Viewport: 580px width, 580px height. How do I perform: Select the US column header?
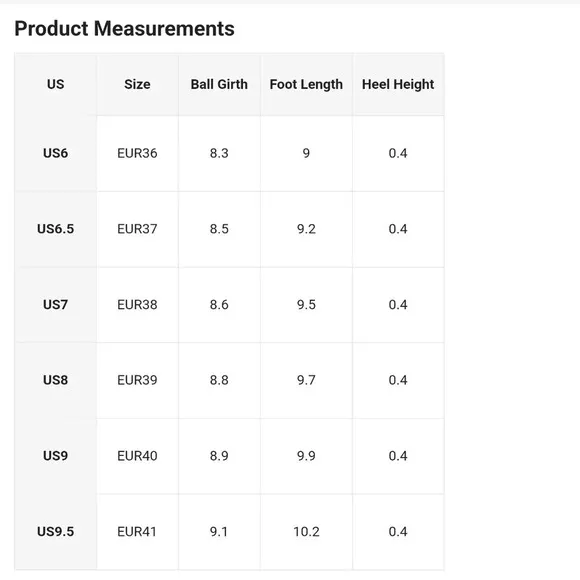55,84
